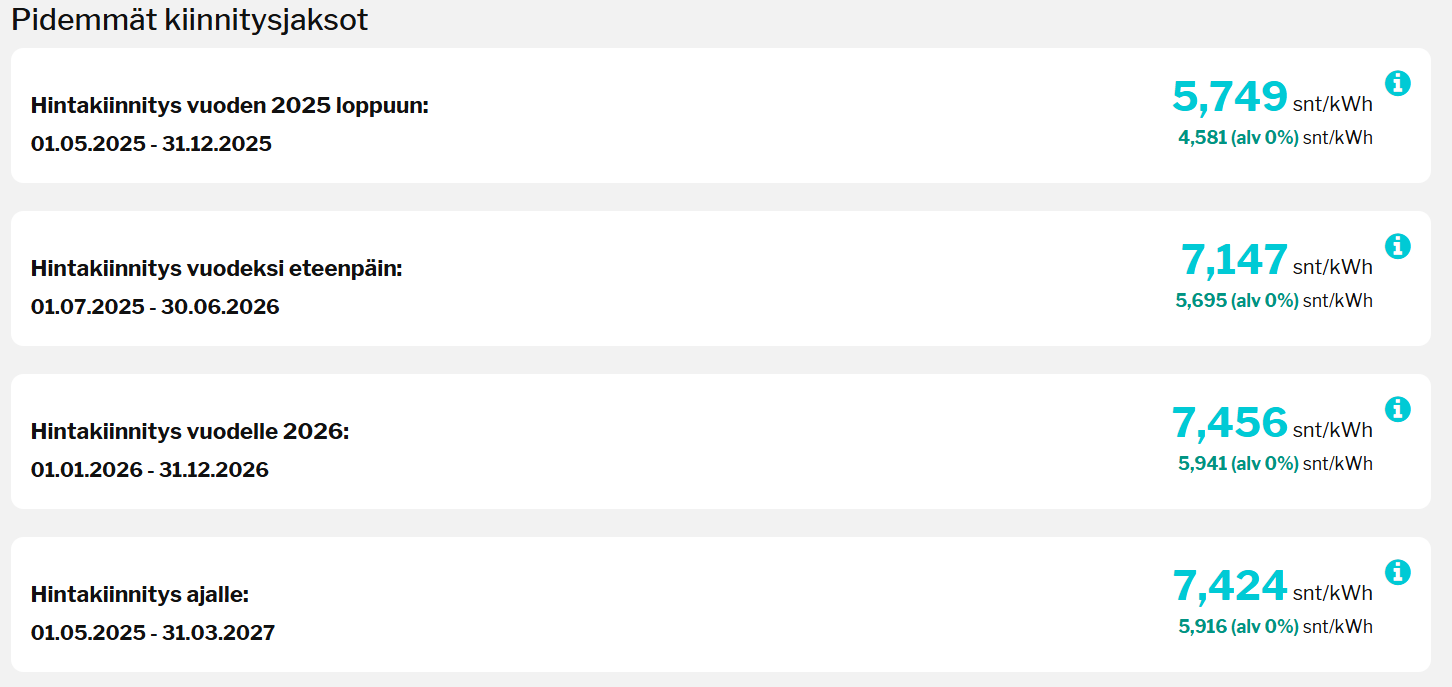Screen dimensions: 1452x687
Task: Open info icon for 2025 year-end price fixing
Action: pyautogui.click(x=1398, y=83)
